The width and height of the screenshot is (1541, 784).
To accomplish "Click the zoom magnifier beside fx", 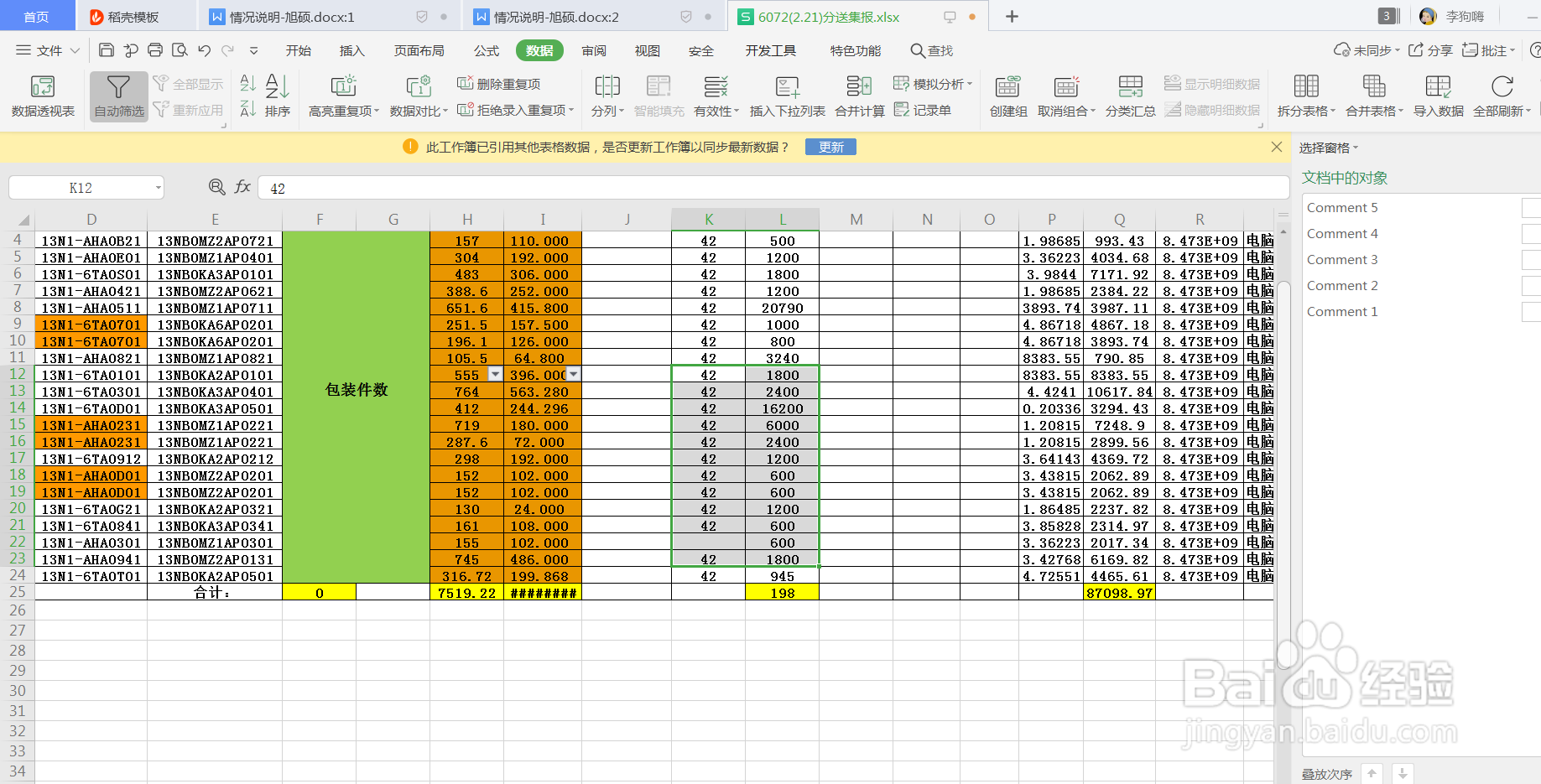I will pyautogui.click(x=217, y=187).
